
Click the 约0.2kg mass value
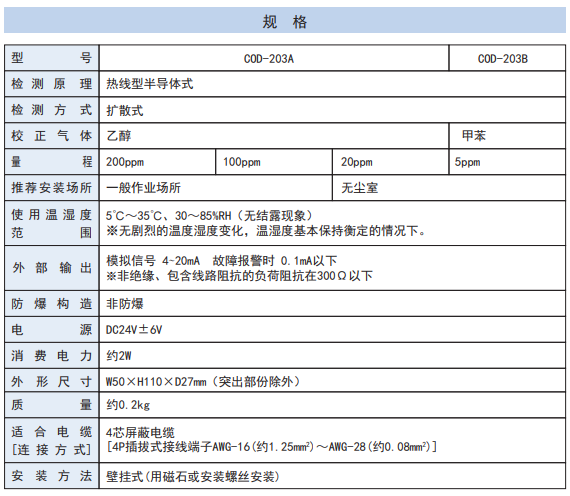pyautogui.click(x=128, y=405)
